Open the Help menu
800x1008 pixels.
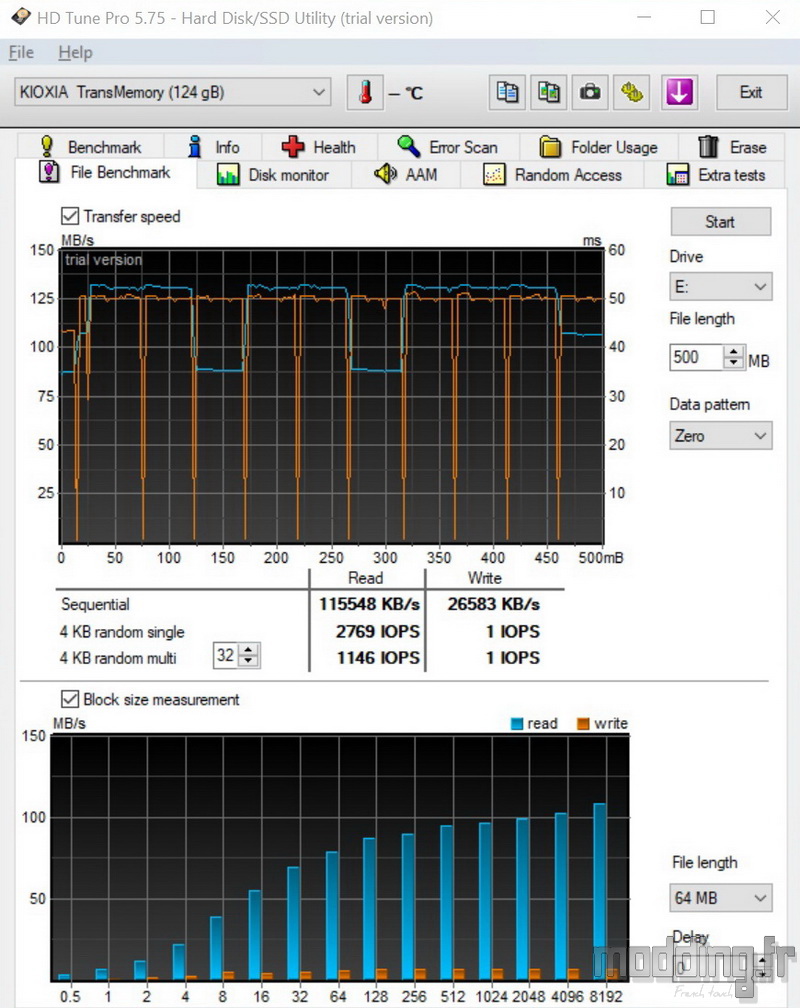pos(75,52)
